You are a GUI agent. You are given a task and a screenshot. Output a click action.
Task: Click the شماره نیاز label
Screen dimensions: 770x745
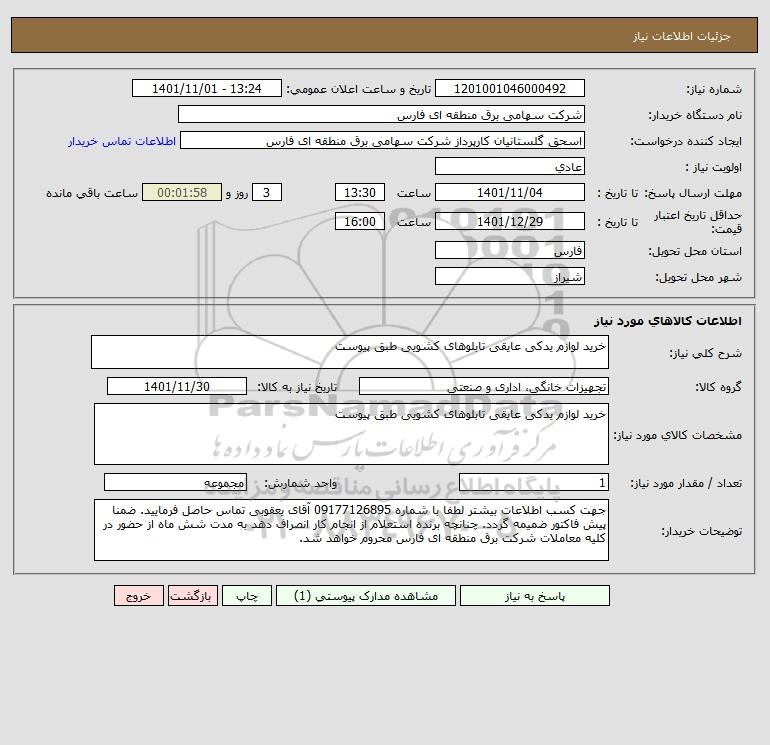[x=714, y=89]
